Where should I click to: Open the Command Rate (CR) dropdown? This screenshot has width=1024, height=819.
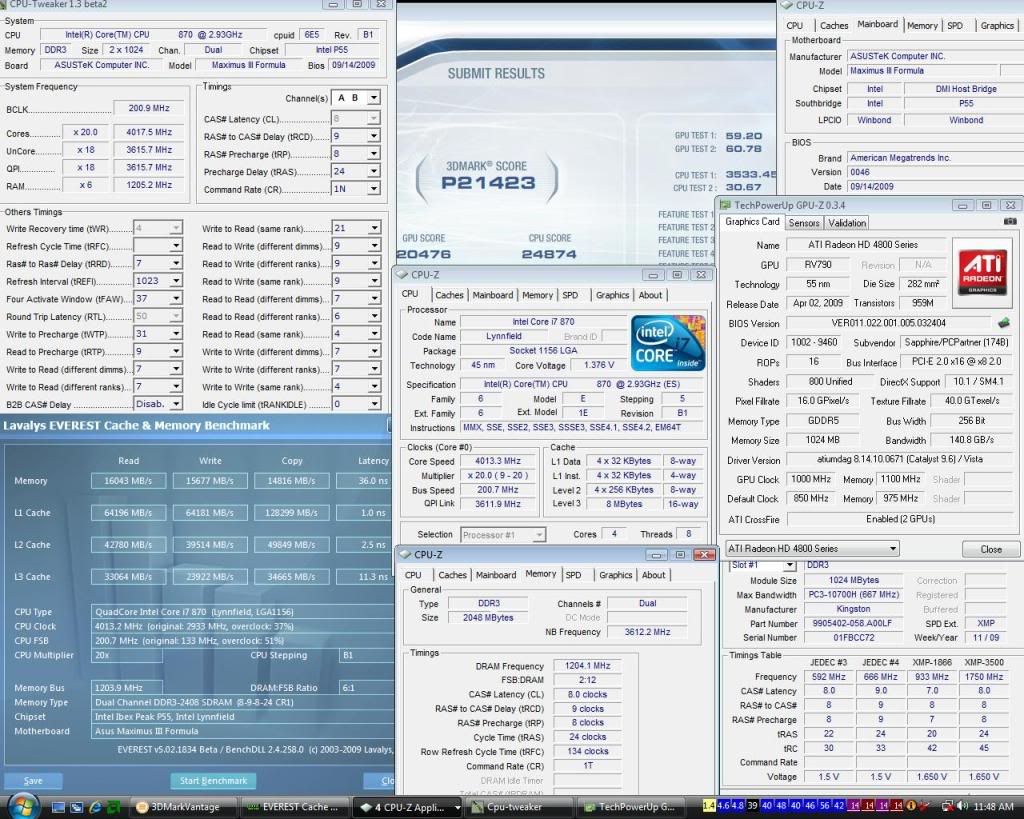[x=374, y=189]
